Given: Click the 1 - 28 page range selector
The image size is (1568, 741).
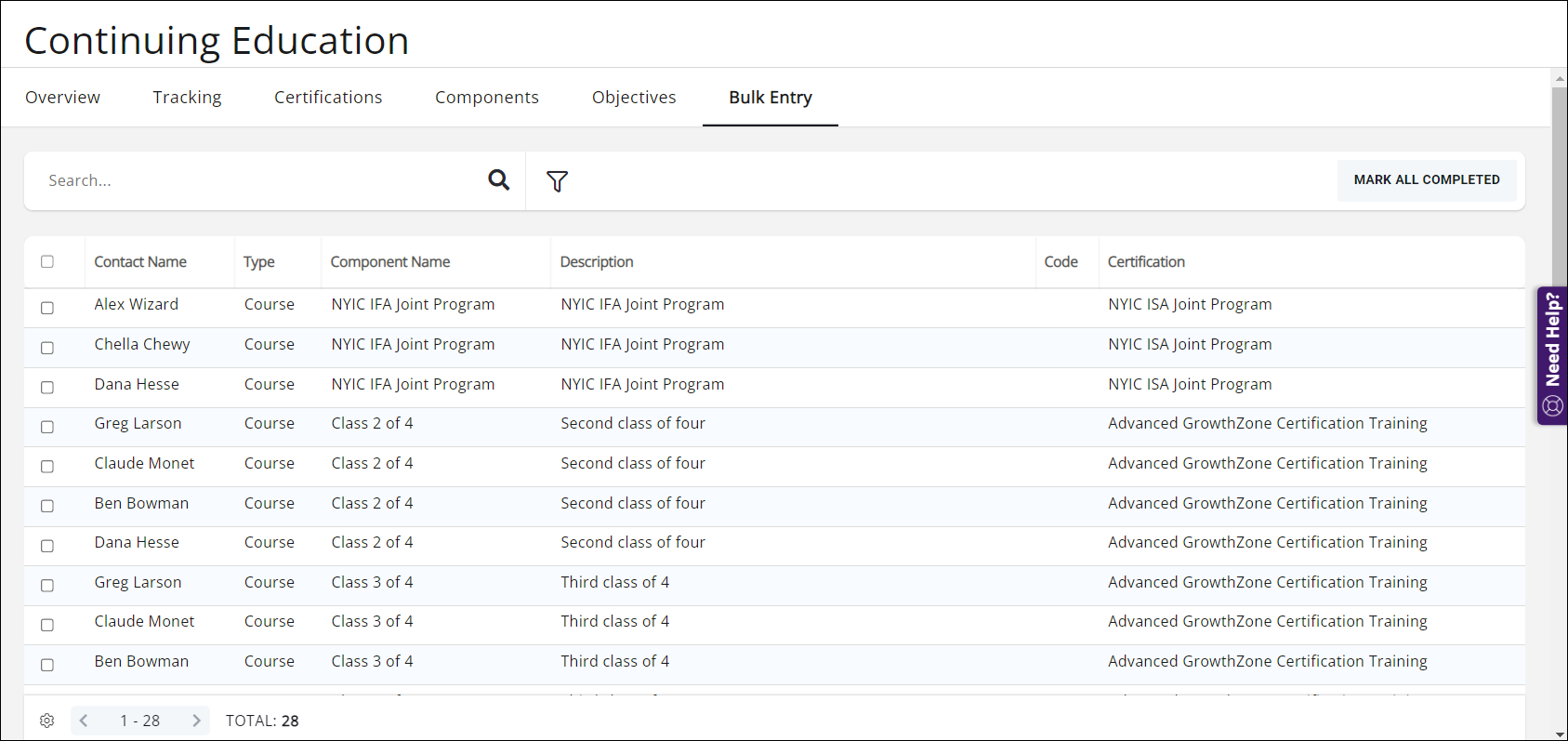Looking at the screenshot, I should (x=139, y=721).
